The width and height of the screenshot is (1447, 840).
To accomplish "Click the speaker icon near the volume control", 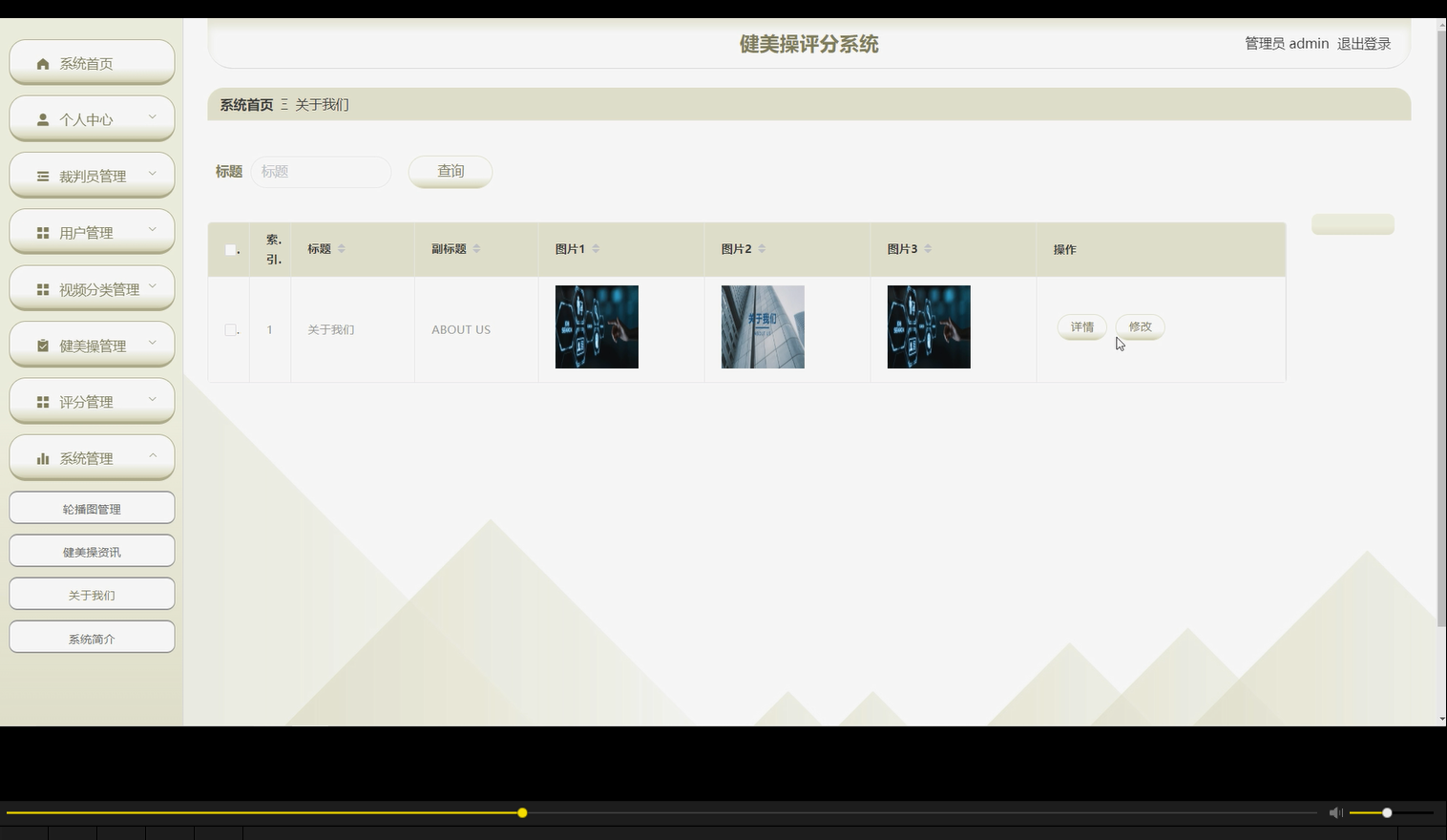I will 1335,812.
